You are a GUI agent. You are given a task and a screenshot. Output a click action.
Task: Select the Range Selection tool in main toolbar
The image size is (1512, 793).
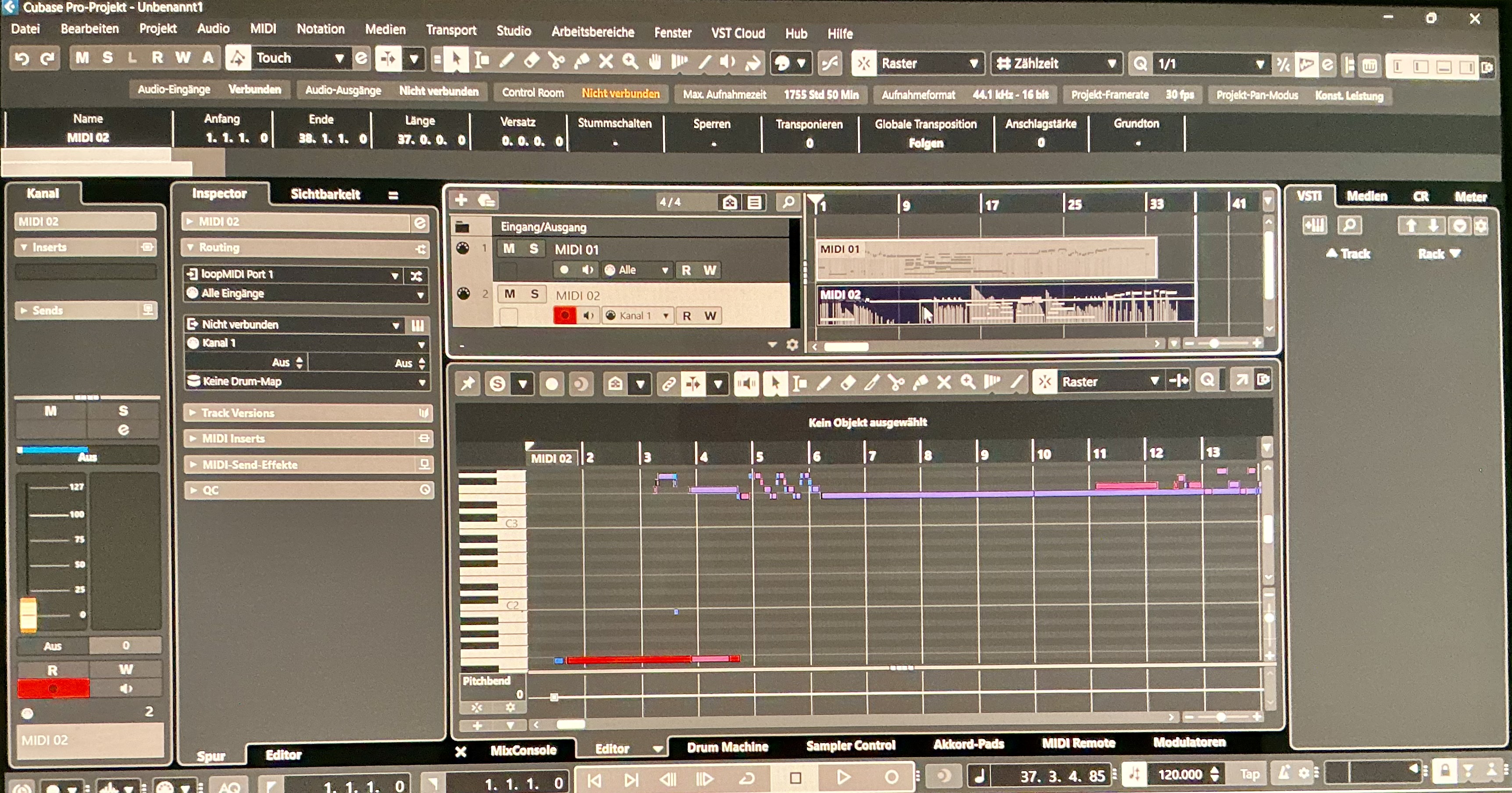pos(481,60)
